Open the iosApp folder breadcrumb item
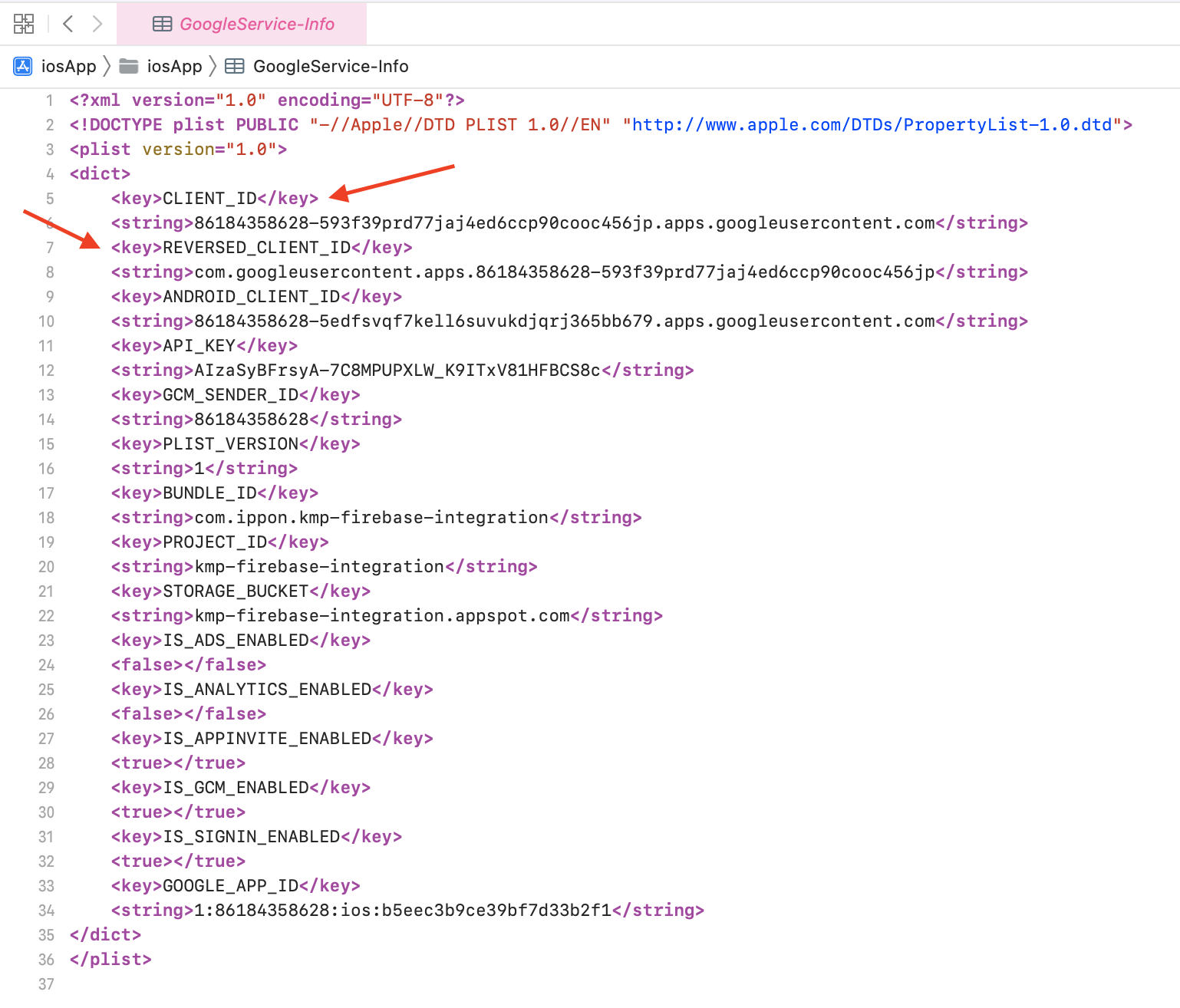The image size is (1180, 1008). [x=174, y=66]
